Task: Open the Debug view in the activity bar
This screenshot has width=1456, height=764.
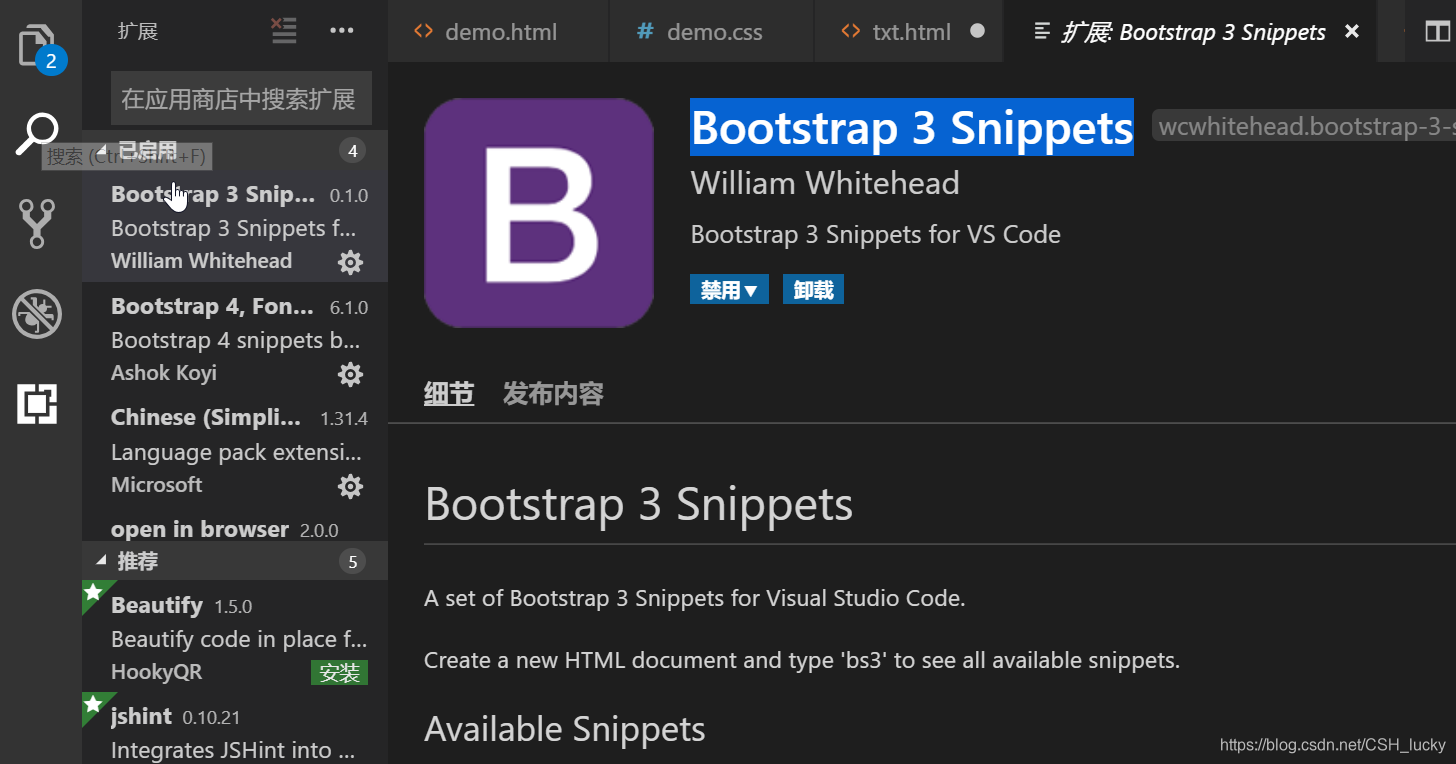Action: tap(37, 314)
